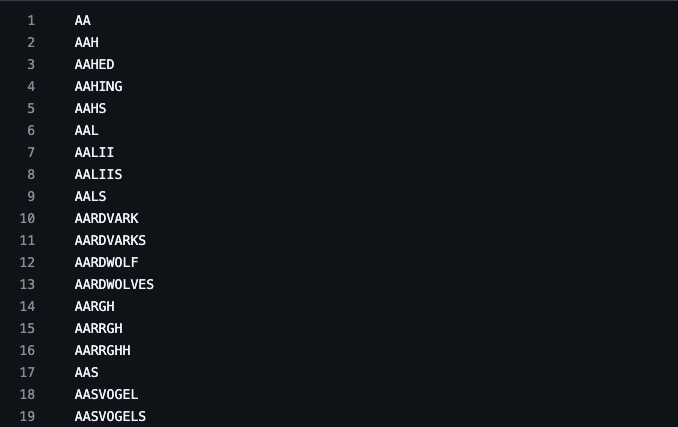Select line number 16 in the gutter

27,350
